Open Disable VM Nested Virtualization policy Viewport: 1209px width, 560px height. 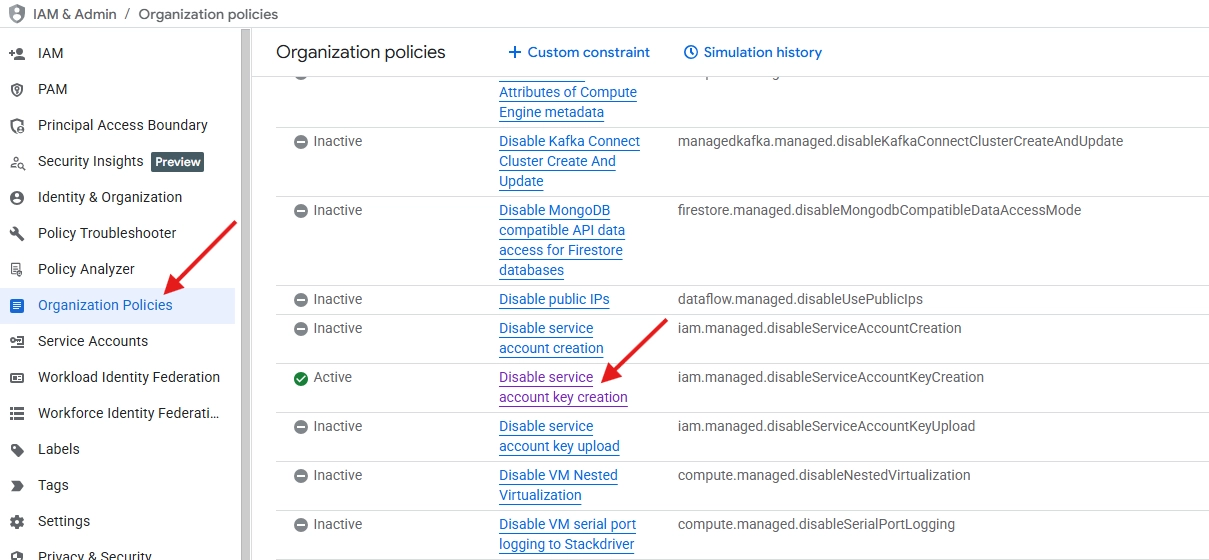[558, 485]
